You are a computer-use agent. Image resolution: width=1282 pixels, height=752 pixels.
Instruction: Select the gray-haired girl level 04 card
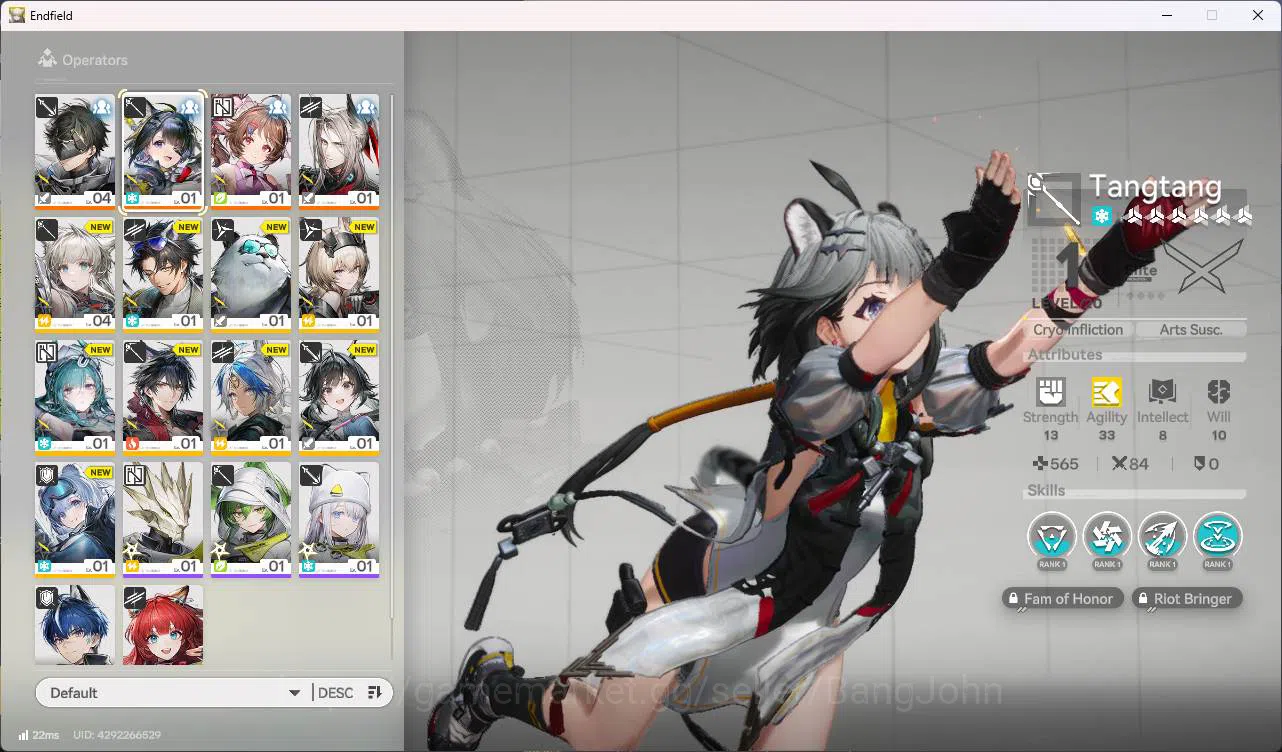[x=75, y=274]
